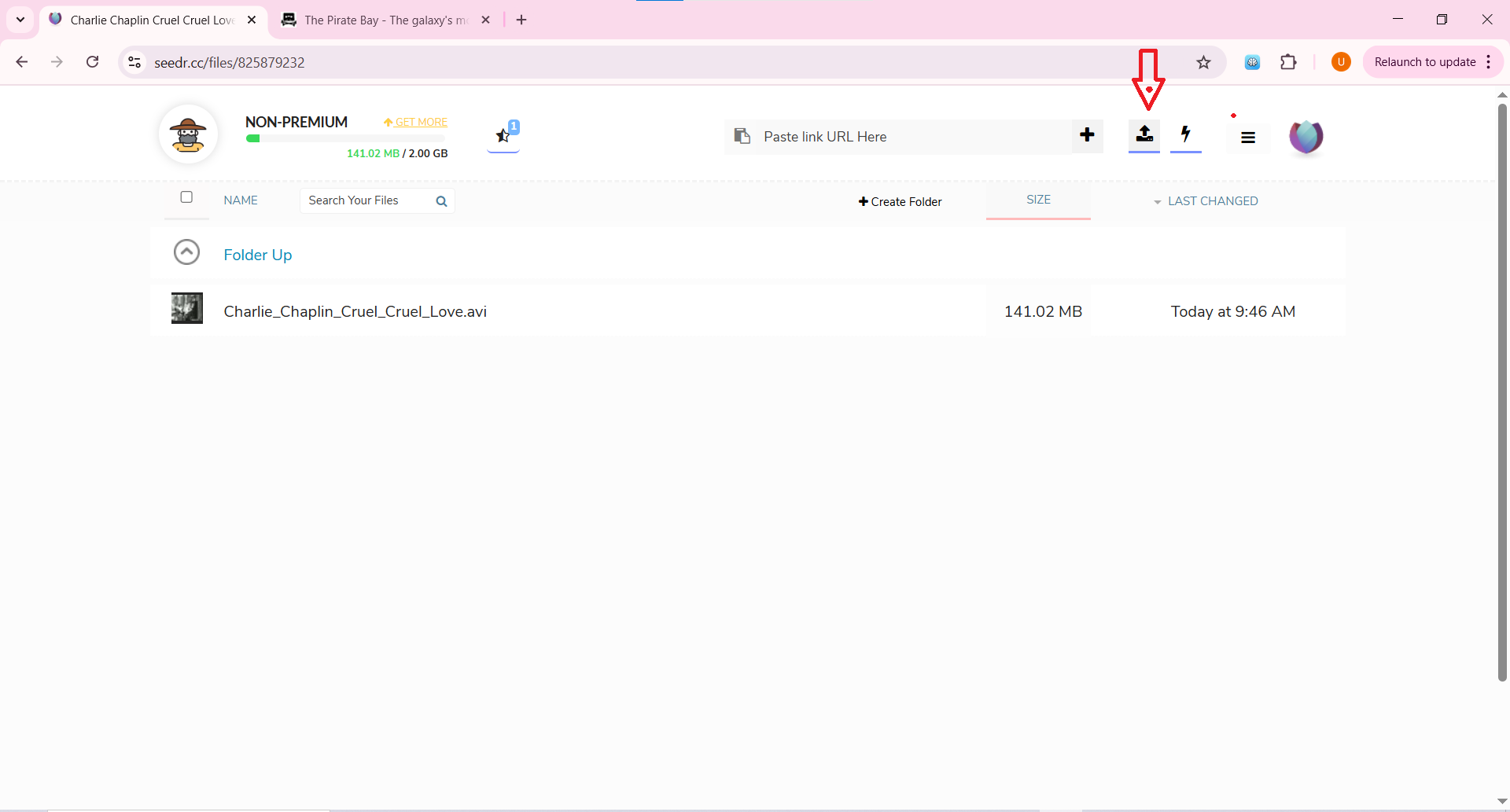Click the user avatar with hat
This screenshot has width=1510, height=812.
(x=188, y=135)
